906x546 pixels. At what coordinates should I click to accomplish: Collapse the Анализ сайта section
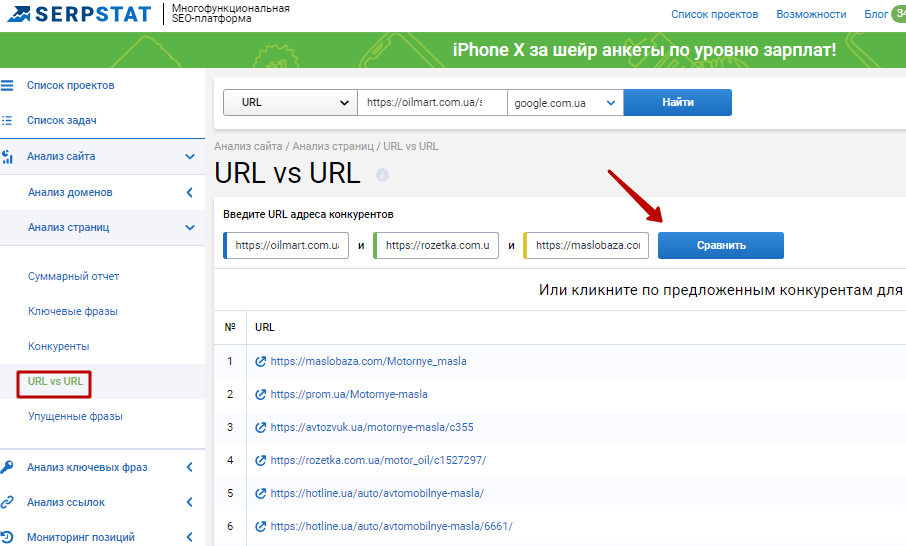(x=190, y=156)
